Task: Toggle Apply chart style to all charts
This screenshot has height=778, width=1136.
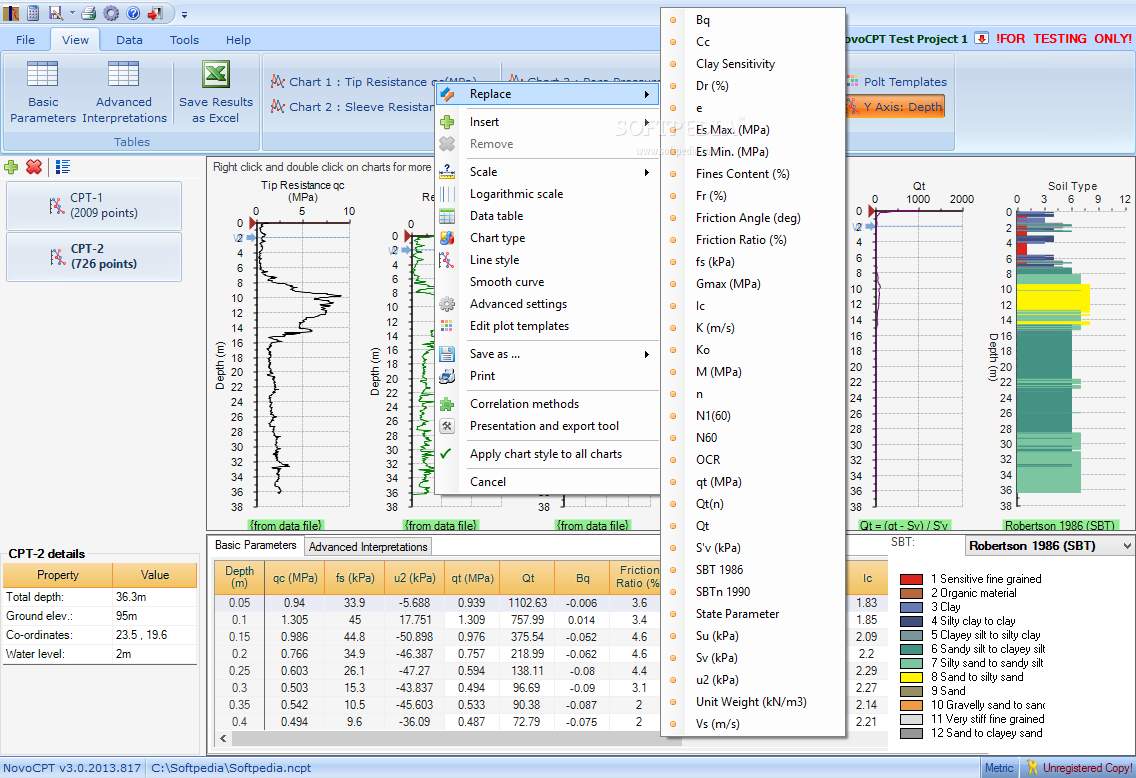Action: [547, 454]
